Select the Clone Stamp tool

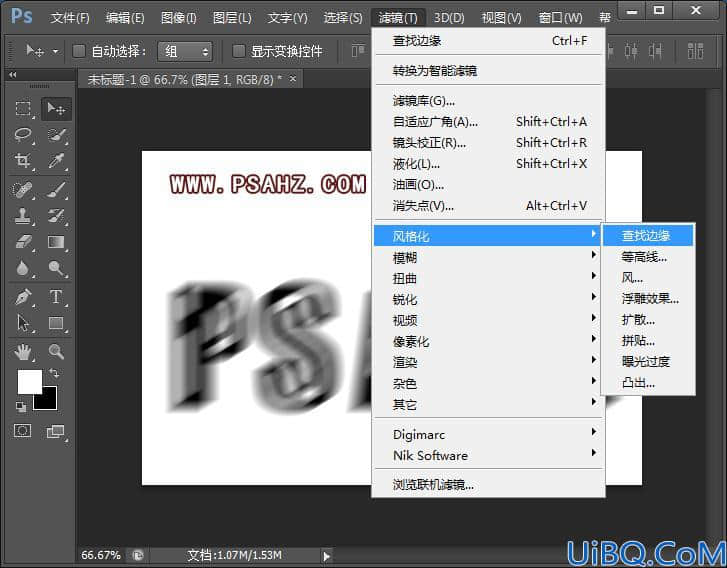[x=23, y=216]
